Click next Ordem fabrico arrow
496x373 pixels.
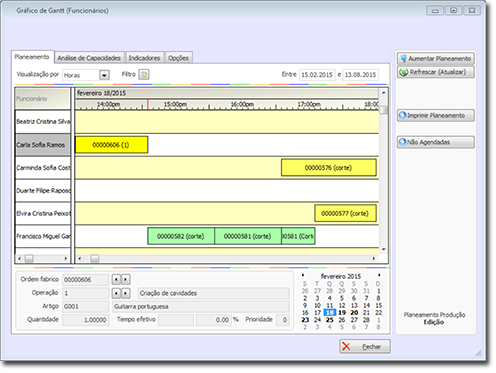click(126, 279)
